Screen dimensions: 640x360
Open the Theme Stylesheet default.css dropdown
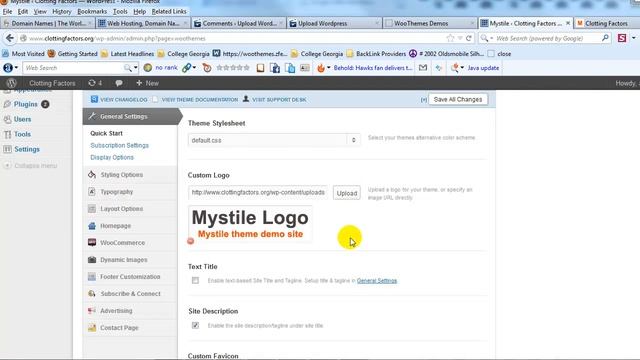[x=274, y=140]
